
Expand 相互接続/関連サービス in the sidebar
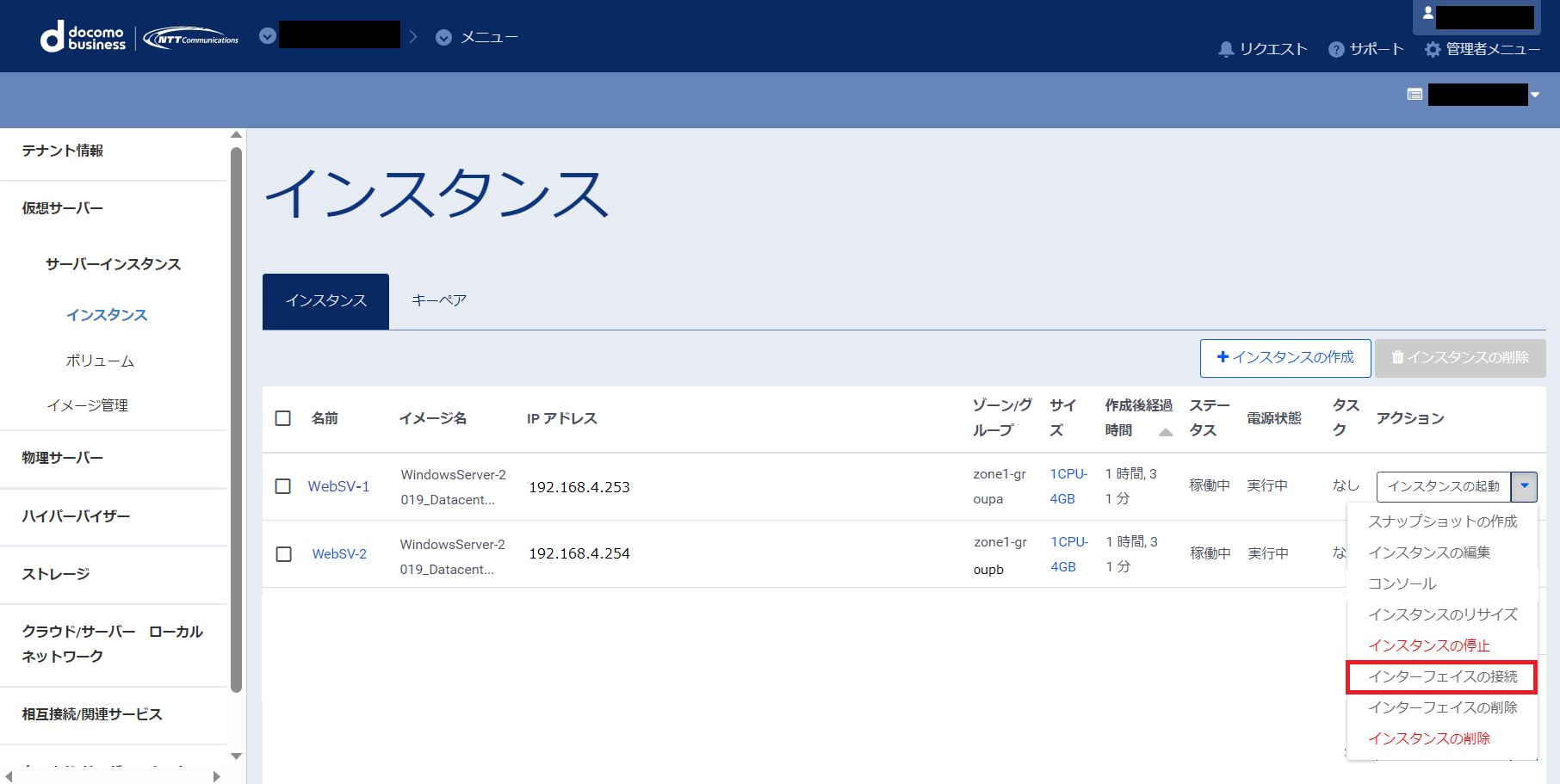click(92, 714)
